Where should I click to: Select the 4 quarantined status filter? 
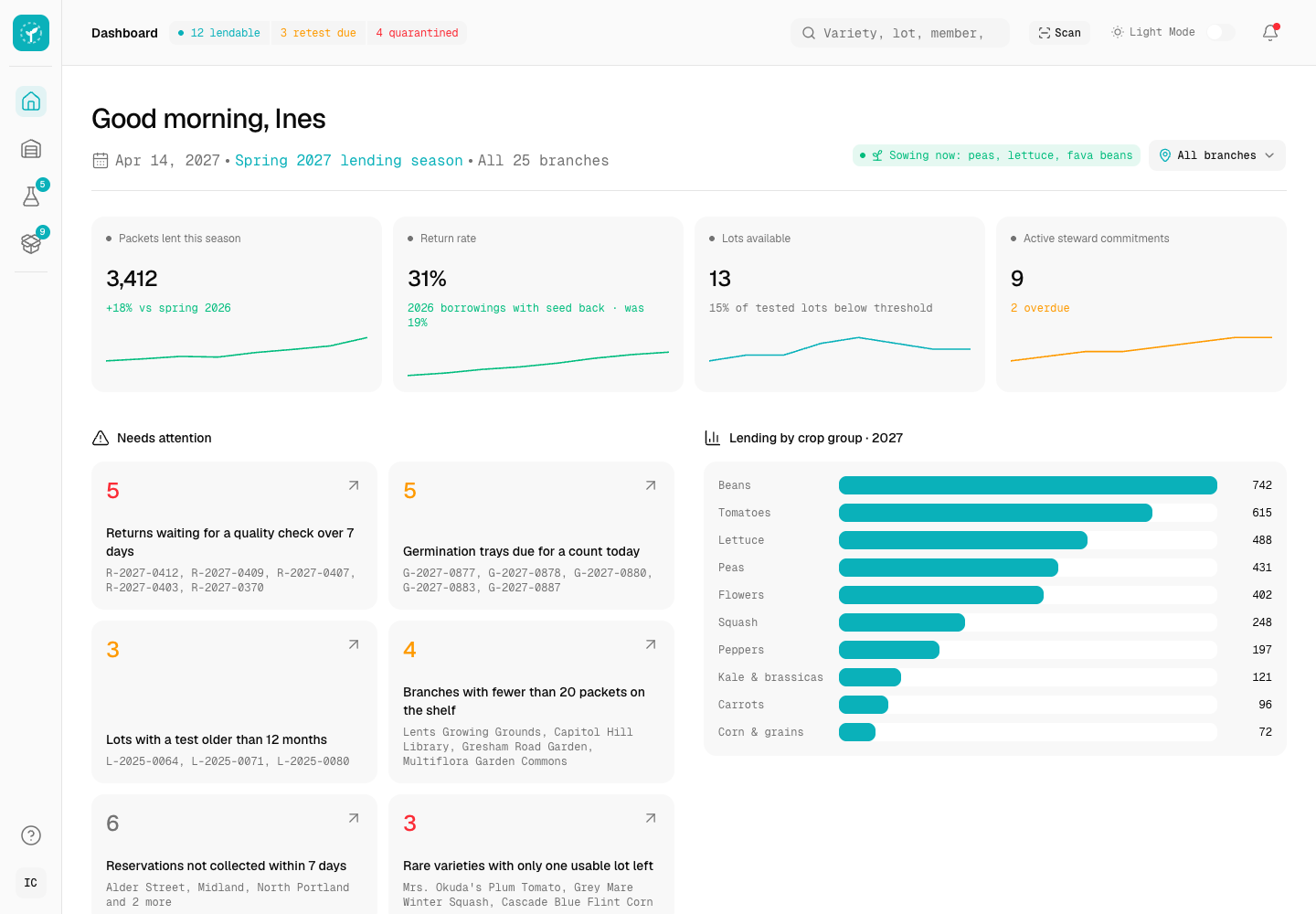click(417, 33)
